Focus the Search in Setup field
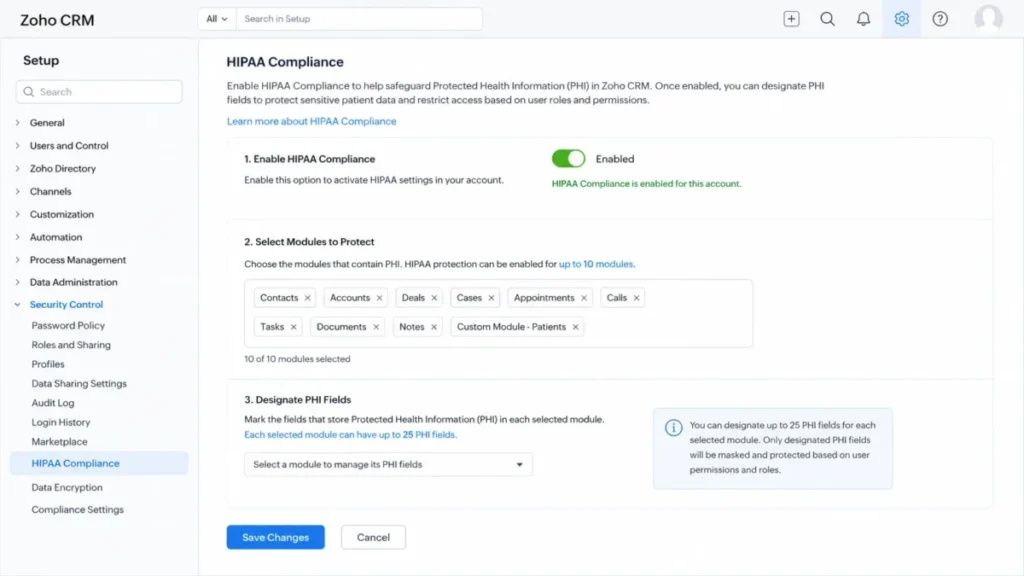This screenshot has width=1024, height=576. pyautogui.click(x=359, y=19)
